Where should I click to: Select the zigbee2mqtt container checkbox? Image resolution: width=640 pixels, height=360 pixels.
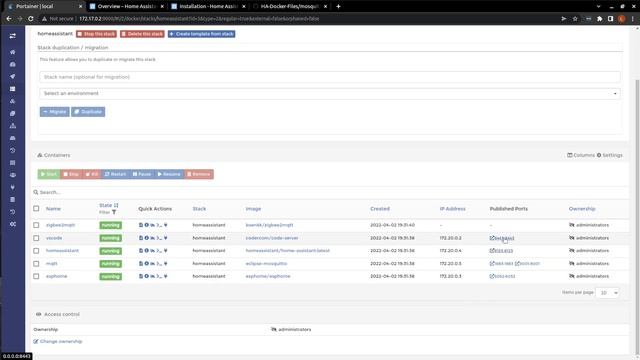tap(36, 225)
